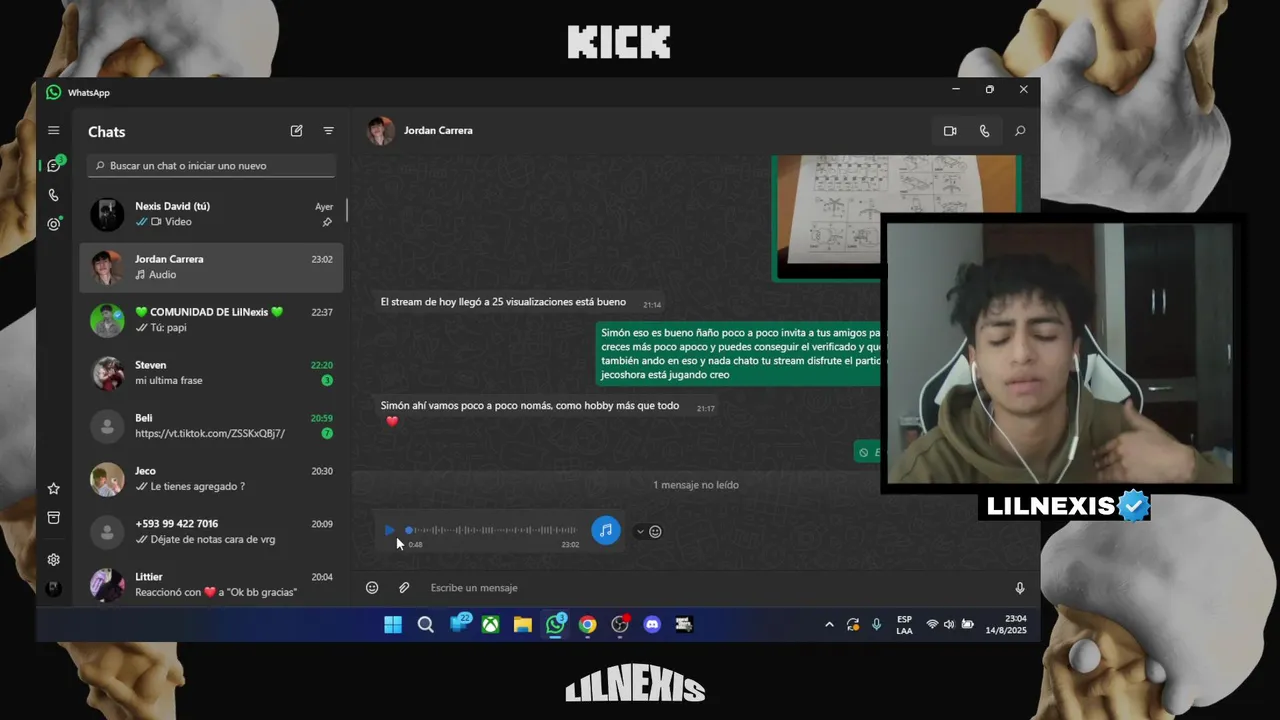Attach a file with paperclip icon
1280x720 pixels.
[404, 588]
